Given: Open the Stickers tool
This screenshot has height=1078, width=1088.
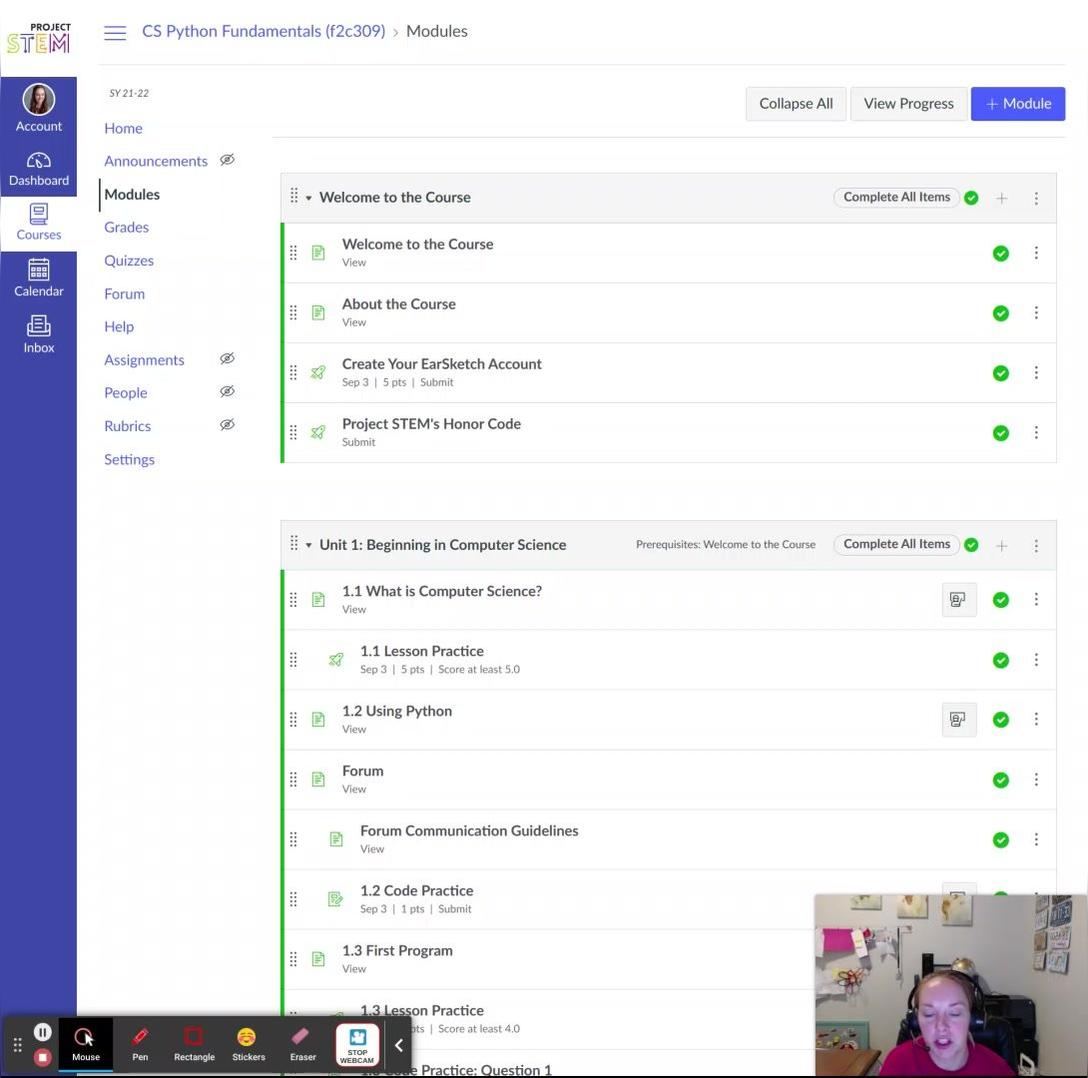Looking at the screenshot, I should 248,1043.
